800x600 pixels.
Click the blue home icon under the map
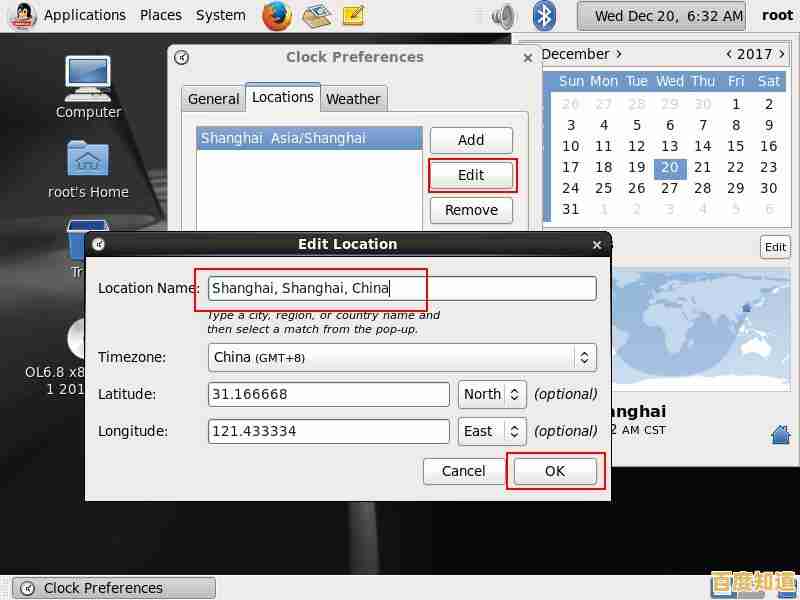point(779,434)
